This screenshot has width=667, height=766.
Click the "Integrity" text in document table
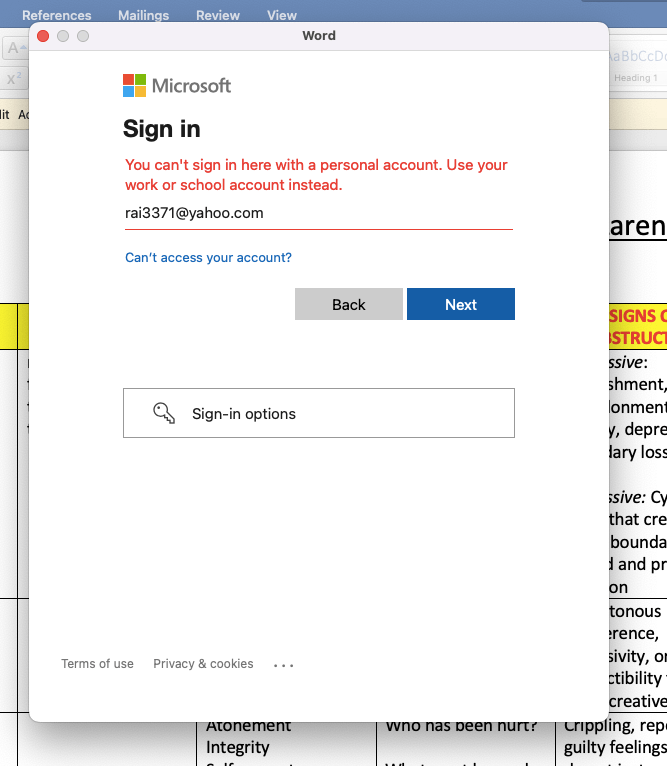237,747
